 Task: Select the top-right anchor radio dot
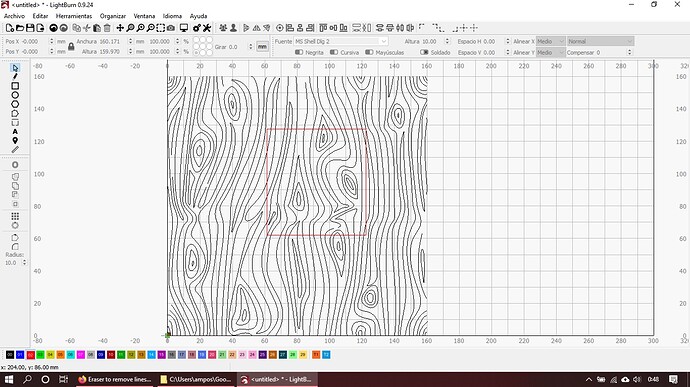pyautogui.click(x=209, y=40)
